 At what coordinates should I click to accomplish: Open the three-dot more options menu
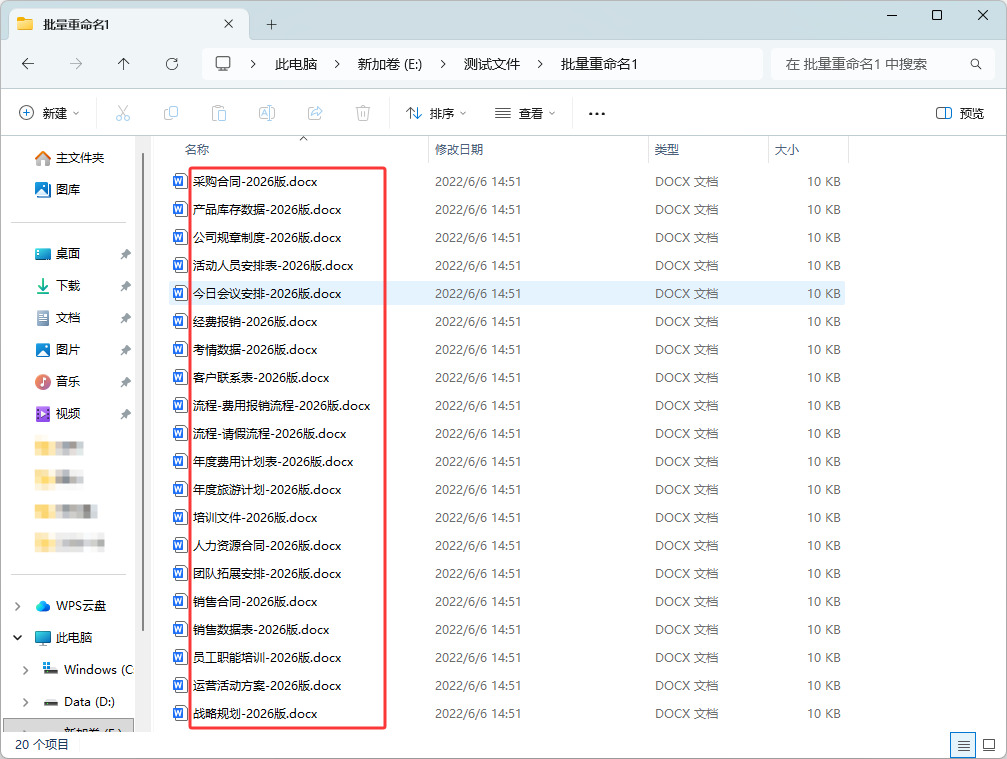pyautogui.click(x=597, y=114)
